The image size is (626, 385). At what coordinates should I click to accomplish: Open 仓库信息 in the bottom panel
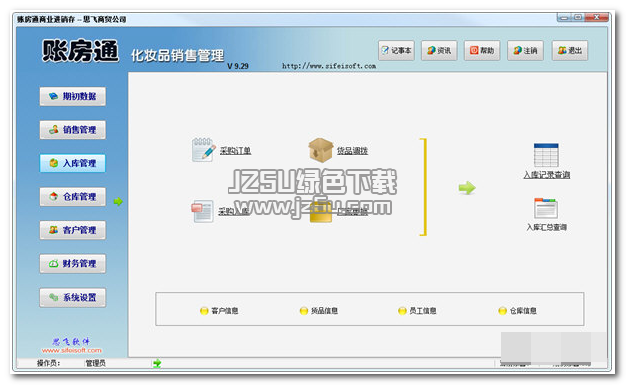pyautogui.click(x=523, y=310)
